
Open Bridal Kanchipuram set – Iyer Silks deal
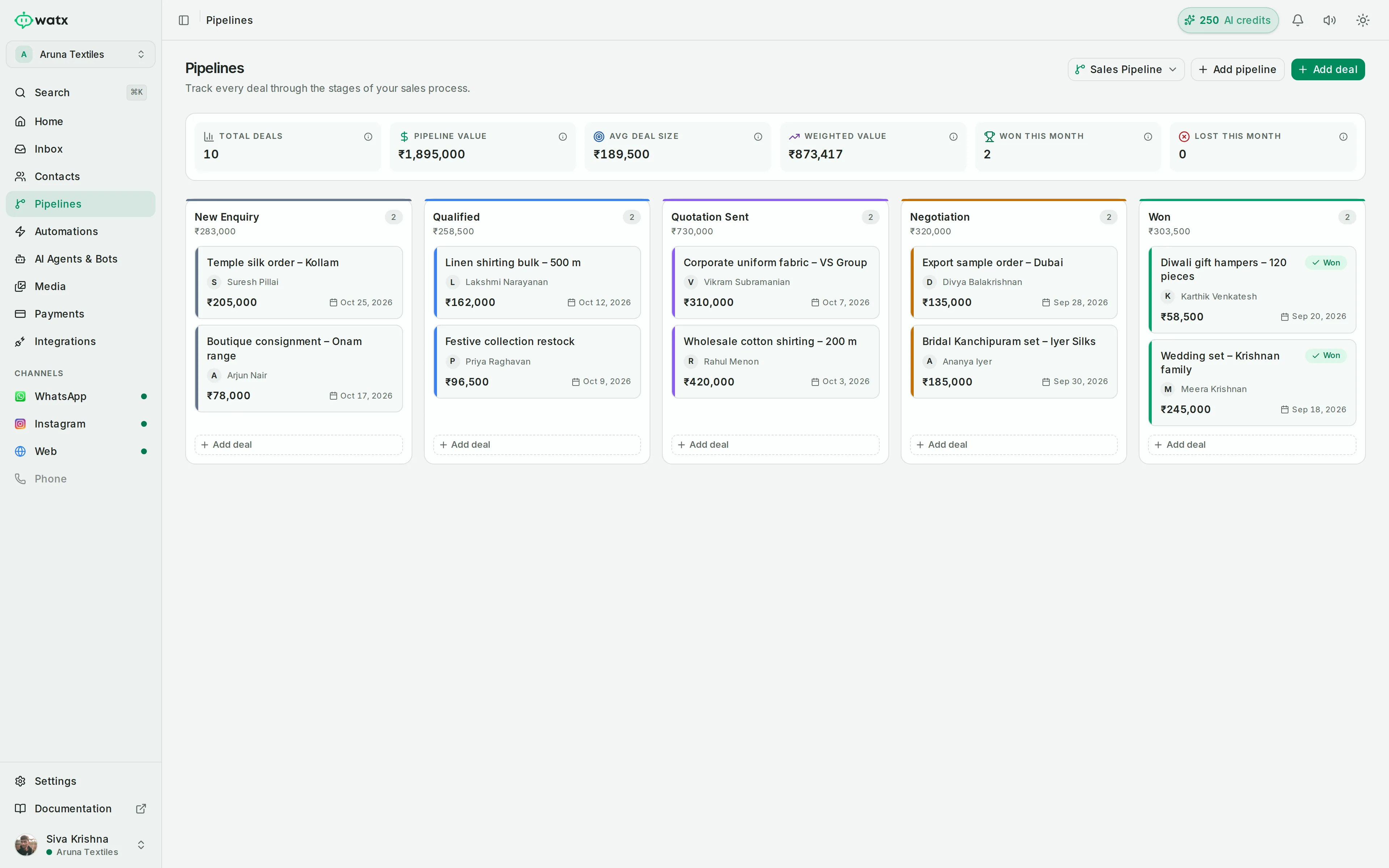click(x=1014, y=362)
